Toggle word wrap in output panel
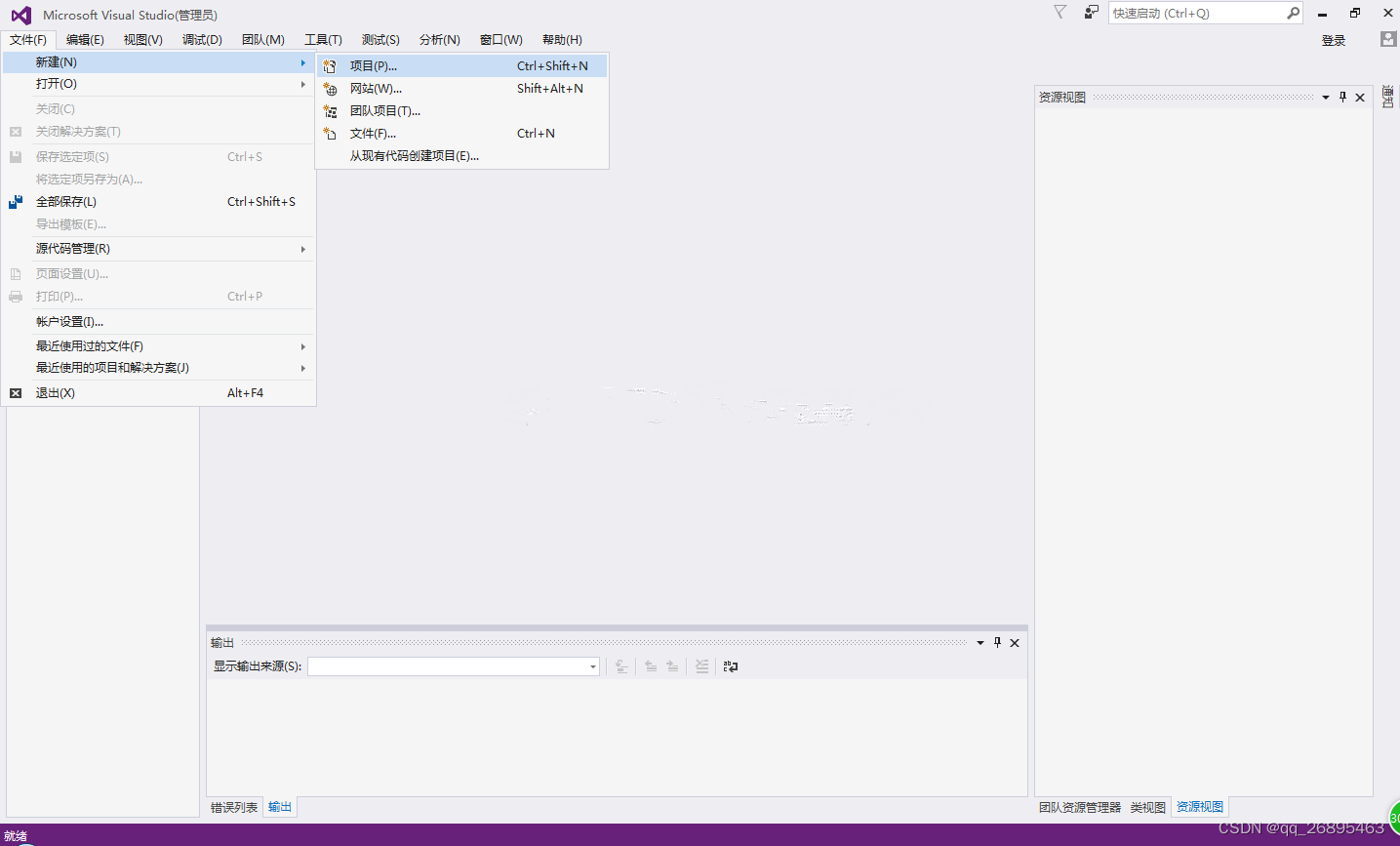The image size is (1400, 846). [x=731, y=666]
